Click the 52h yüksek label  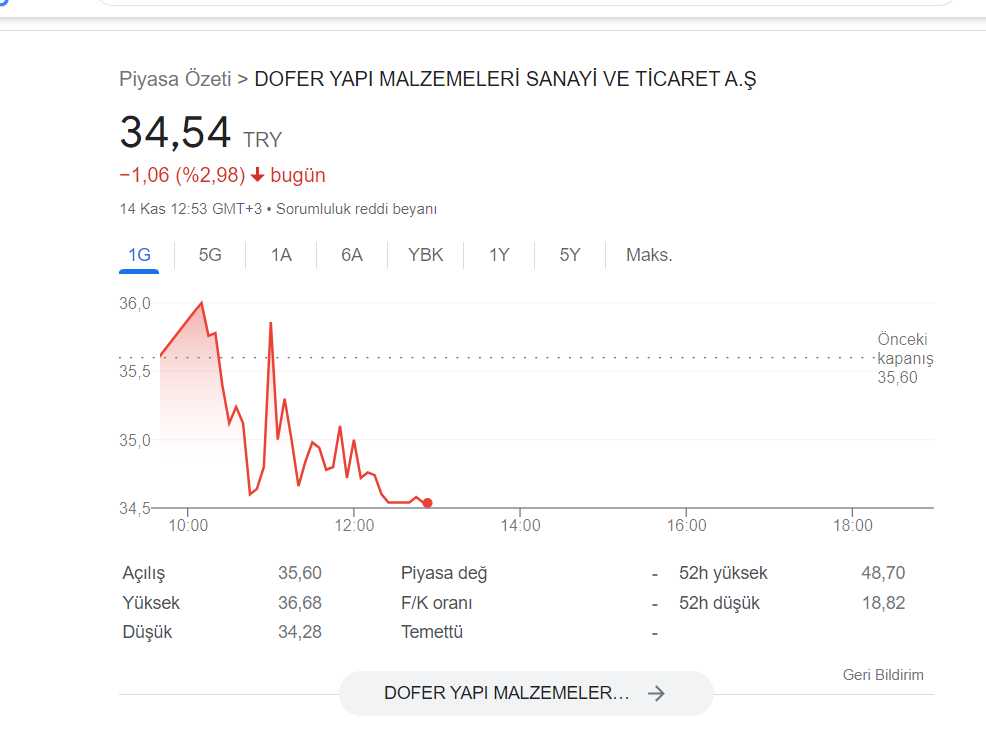pyautogui.click(x=723, y=573)
